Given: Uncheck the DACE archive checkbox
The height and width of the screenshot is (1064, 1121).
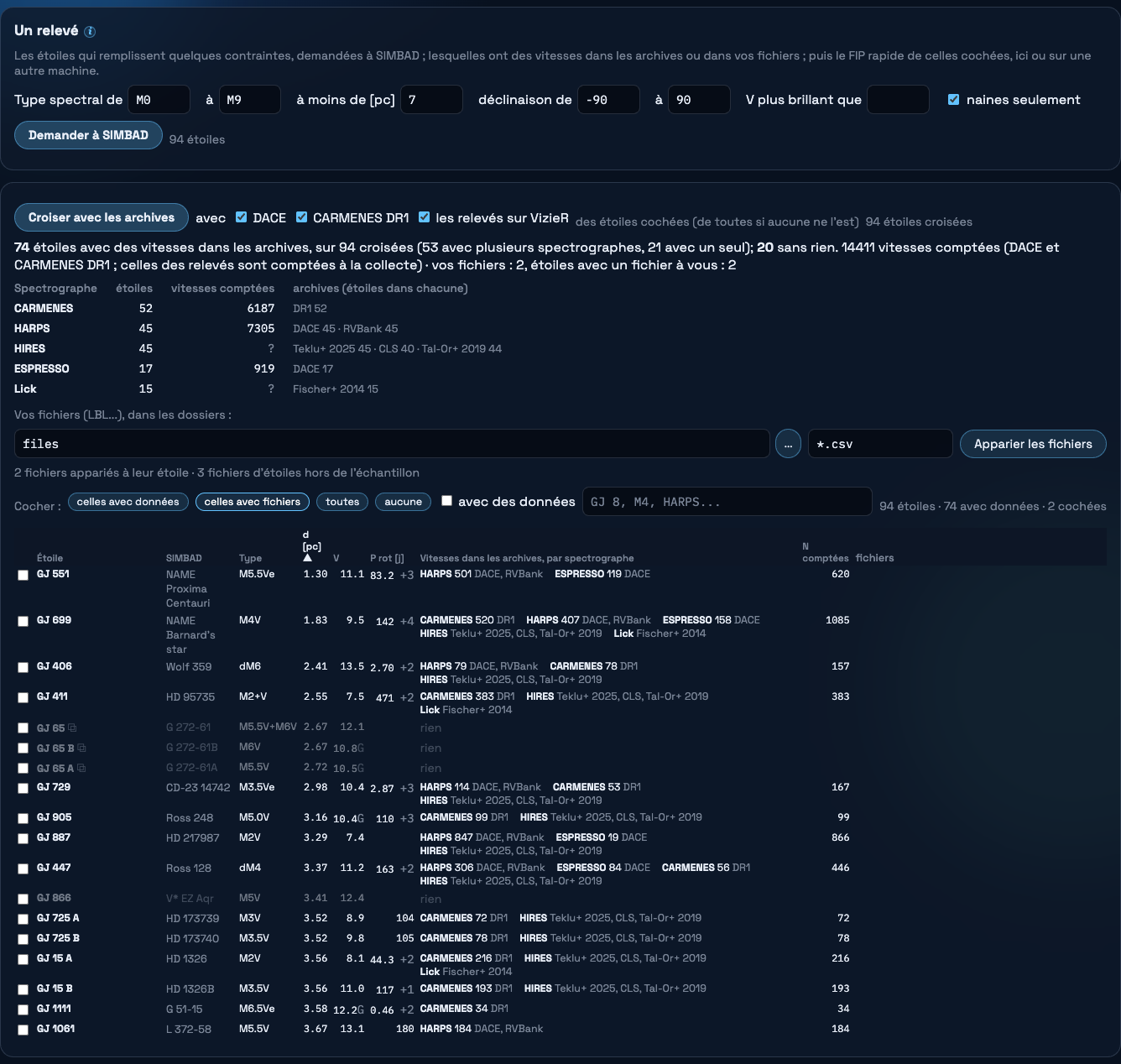Looking at the screenshot, I should pyautogui.click(x=242, y=217).
